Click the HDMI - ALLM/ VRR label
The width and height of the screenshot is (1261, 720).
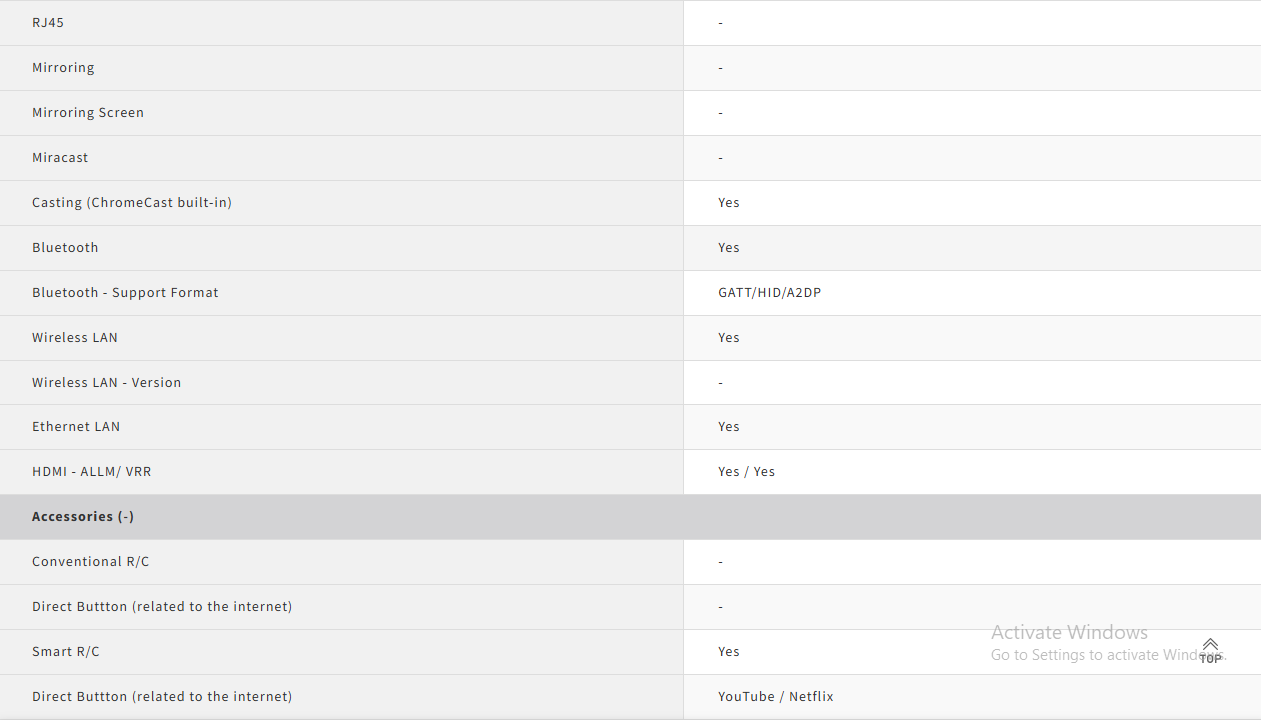click(x=92, y=472)
